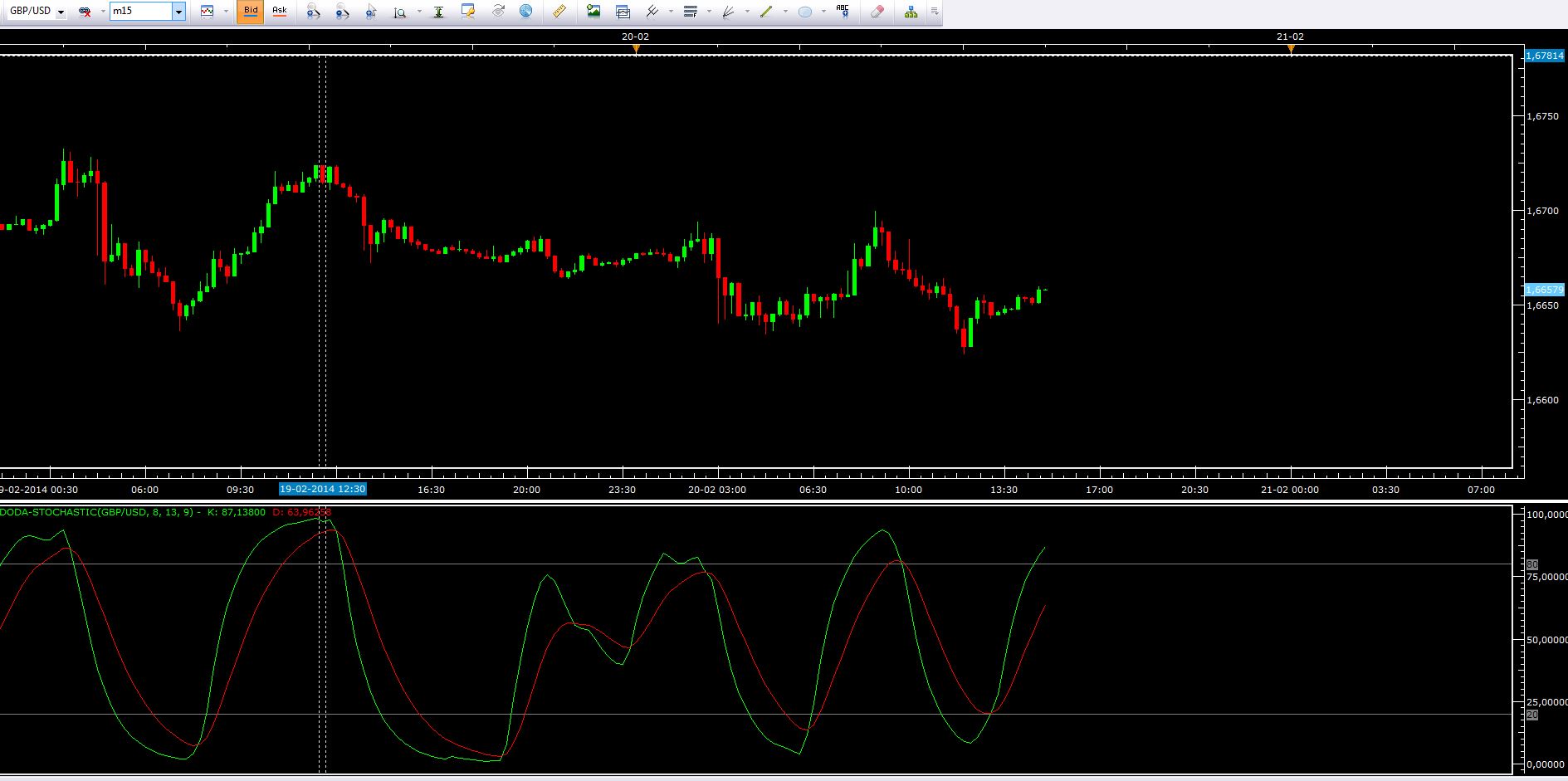This screenshot has width=1568, height=781.
Task: Click the blue radar globe icon
Action: pos(525,12)
